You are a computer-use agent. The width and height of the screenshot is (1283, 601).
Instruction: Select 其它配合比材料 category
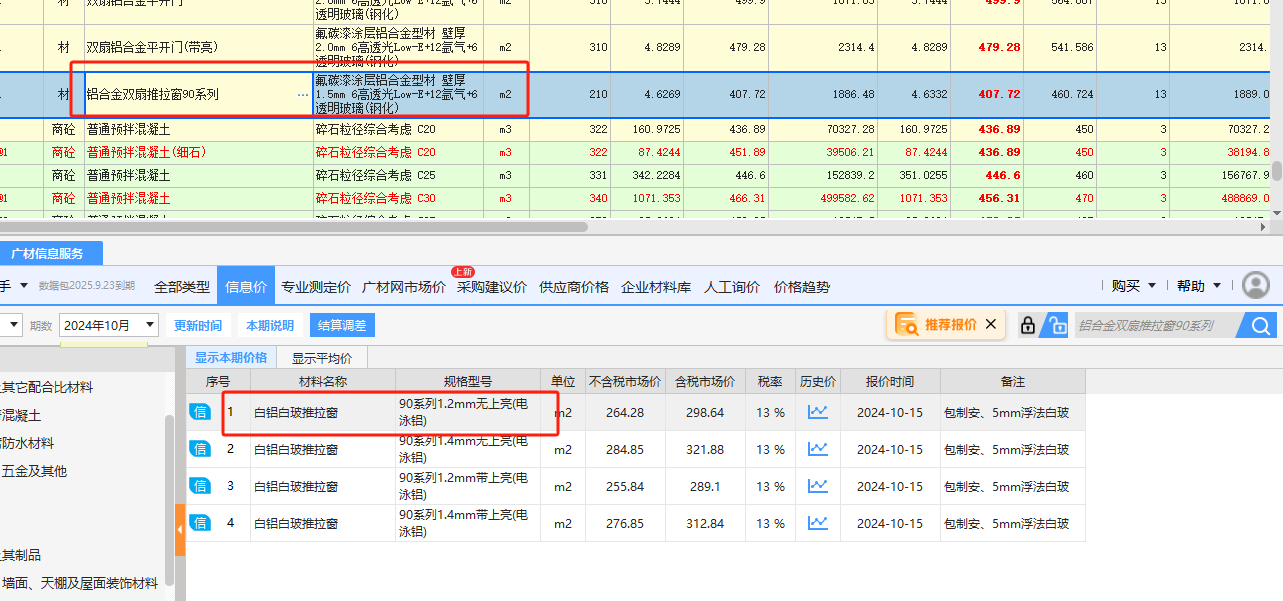click(47, 387)
